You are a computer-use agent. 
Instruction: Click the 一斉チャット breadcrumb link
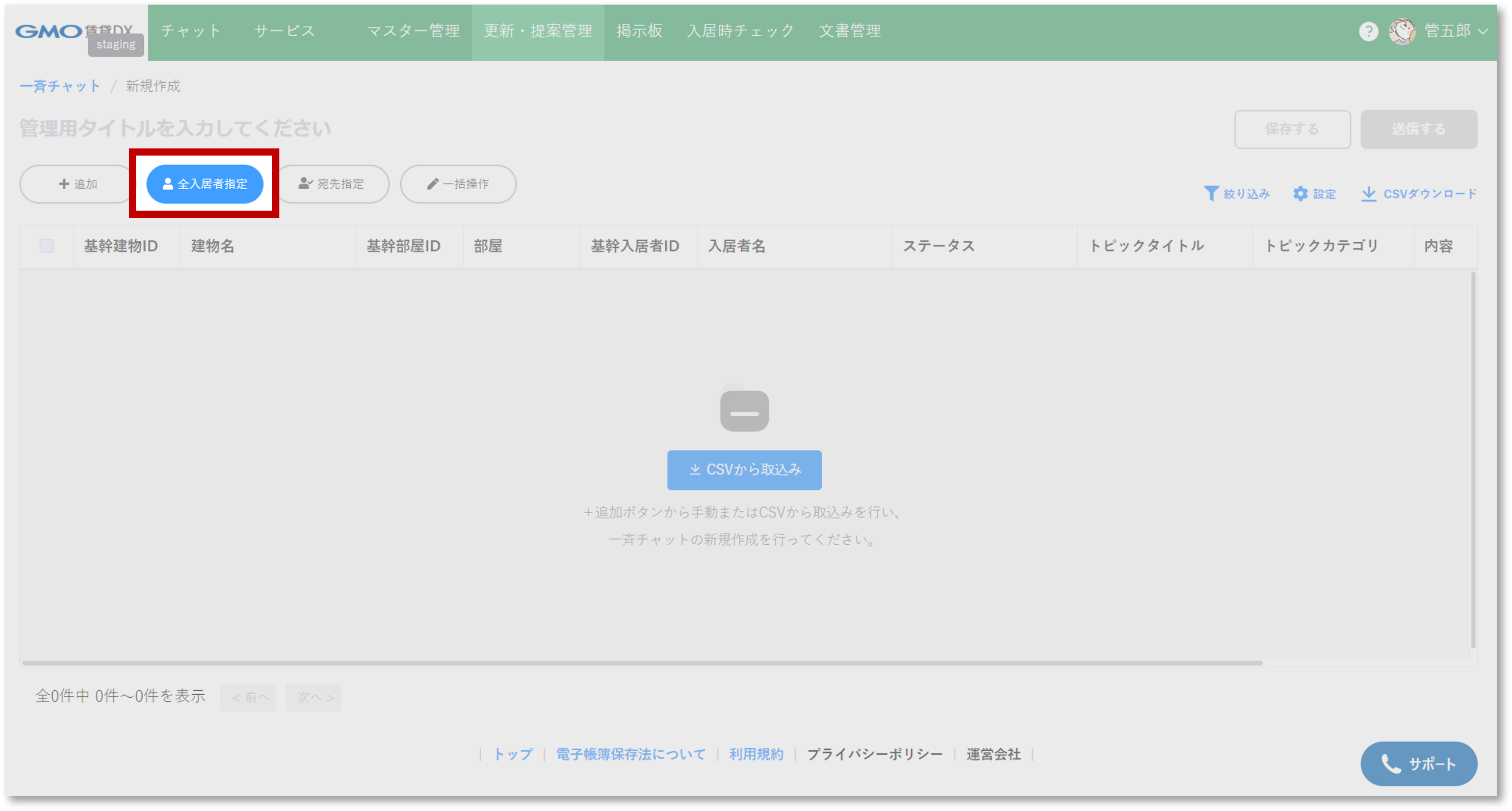[x=60, y=86]
